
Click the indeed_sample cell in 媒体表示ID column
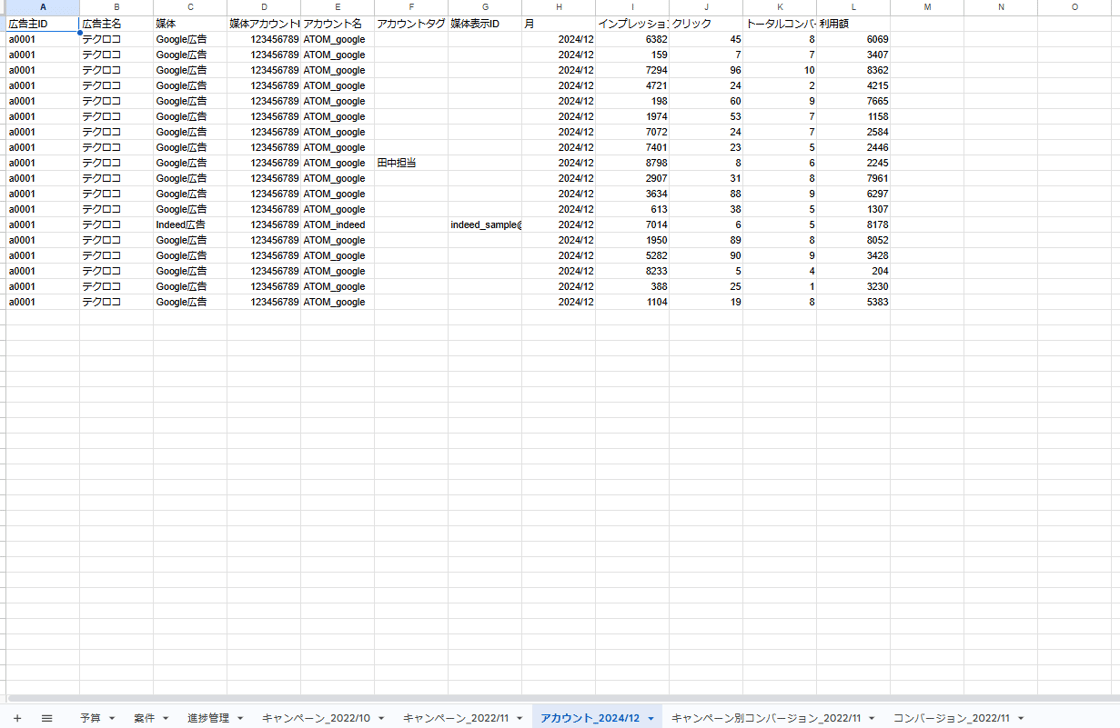(485, 225)
